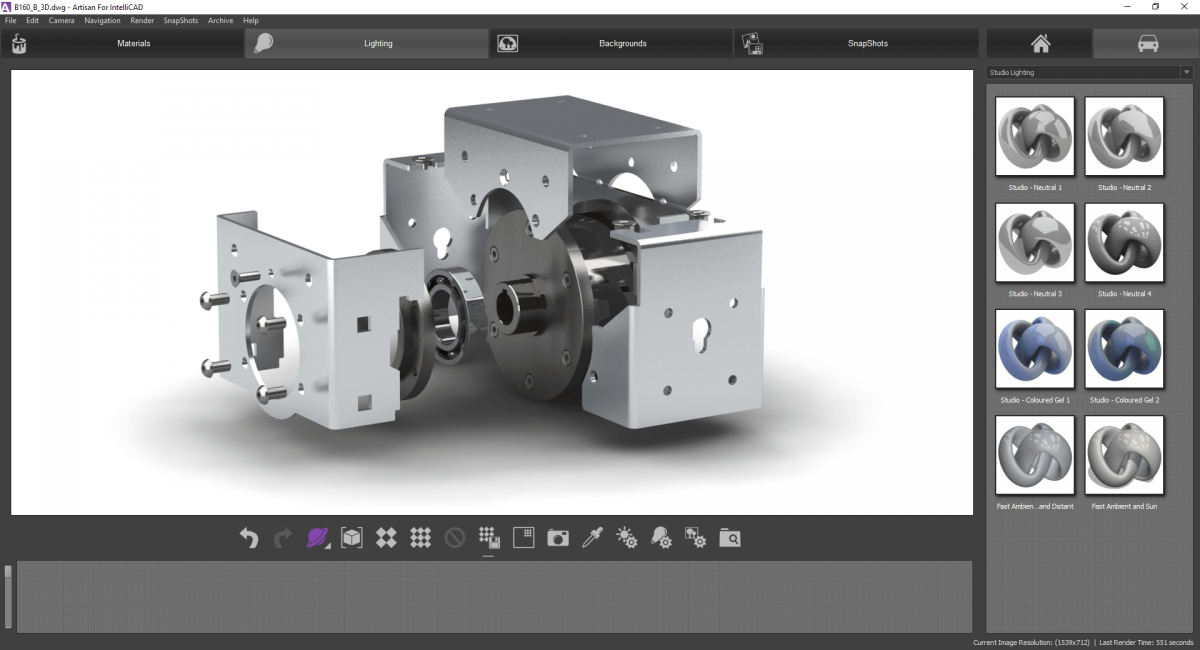This screenshot has height=650, width=1200.
Task: Open the Camera menu
Action: tap(62, 20)
